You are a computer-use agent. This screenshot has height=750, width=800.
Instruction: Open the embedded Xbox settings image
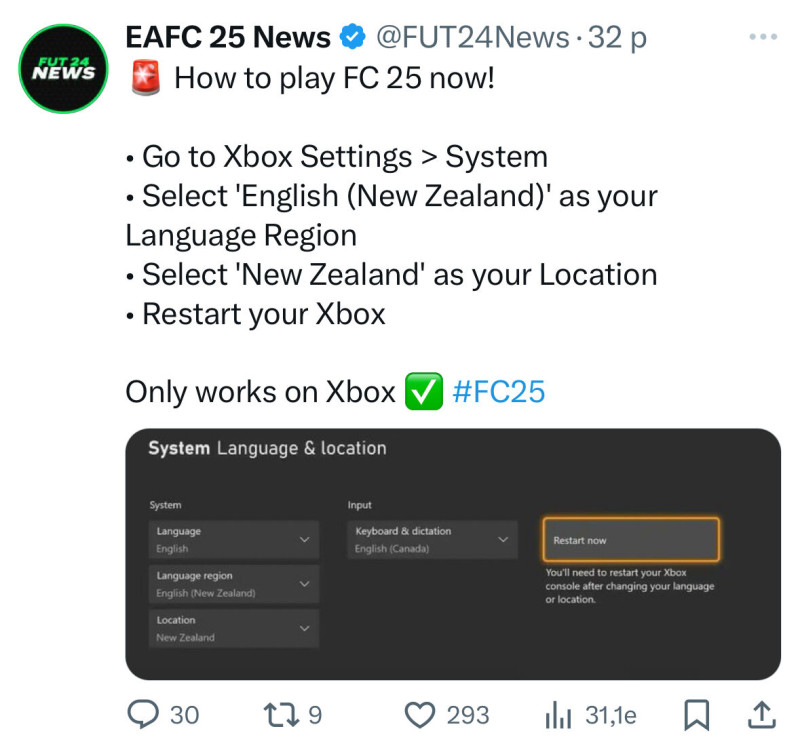tap(453, 554)
